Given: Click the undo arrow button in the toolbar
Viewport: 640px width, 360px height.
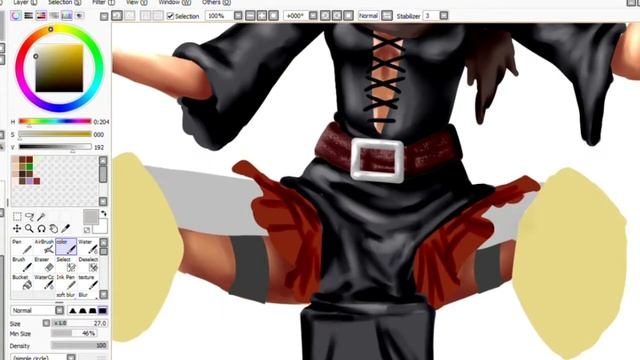Looking at the screenshot, I should pos(117,16).
